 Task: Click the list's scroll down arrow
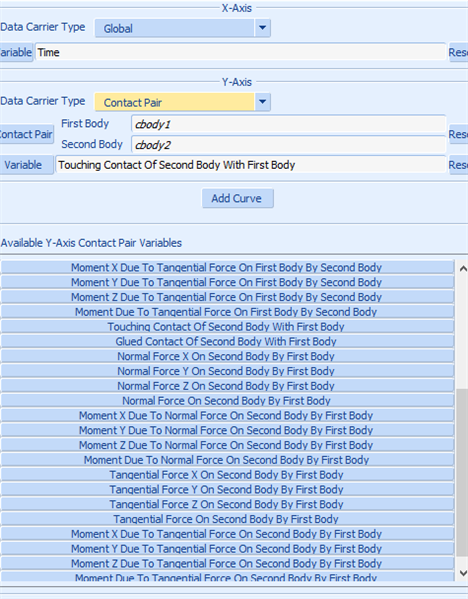463,573
